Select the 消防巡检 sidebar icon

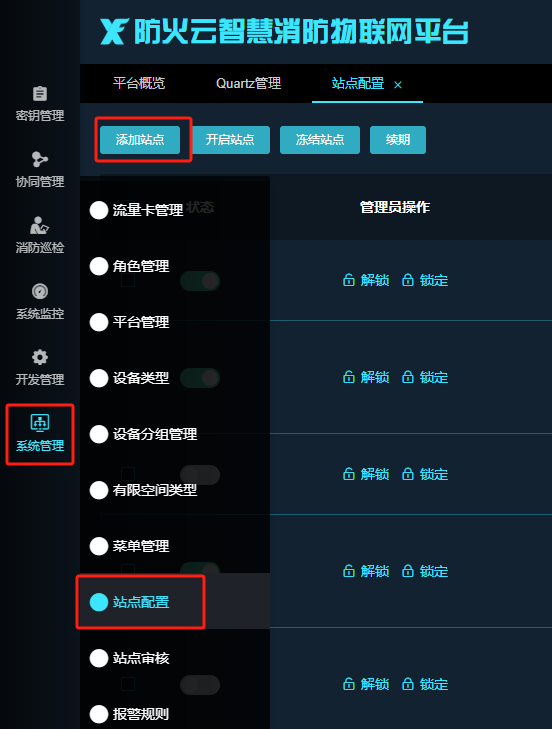[40, 225]
